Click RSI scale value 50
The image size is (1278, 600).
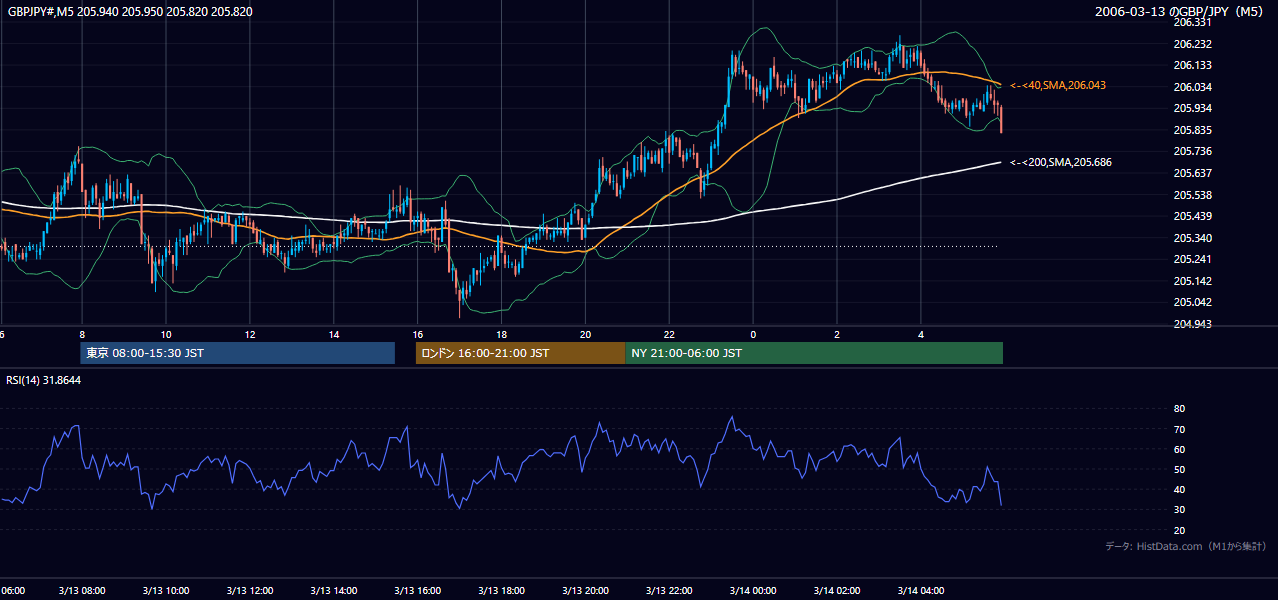point(1179,469)
